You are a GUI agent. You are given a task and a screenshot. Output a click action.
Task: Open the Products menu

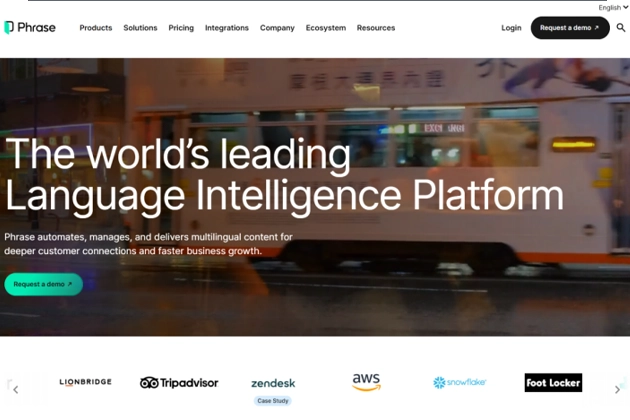click(96, 28)
